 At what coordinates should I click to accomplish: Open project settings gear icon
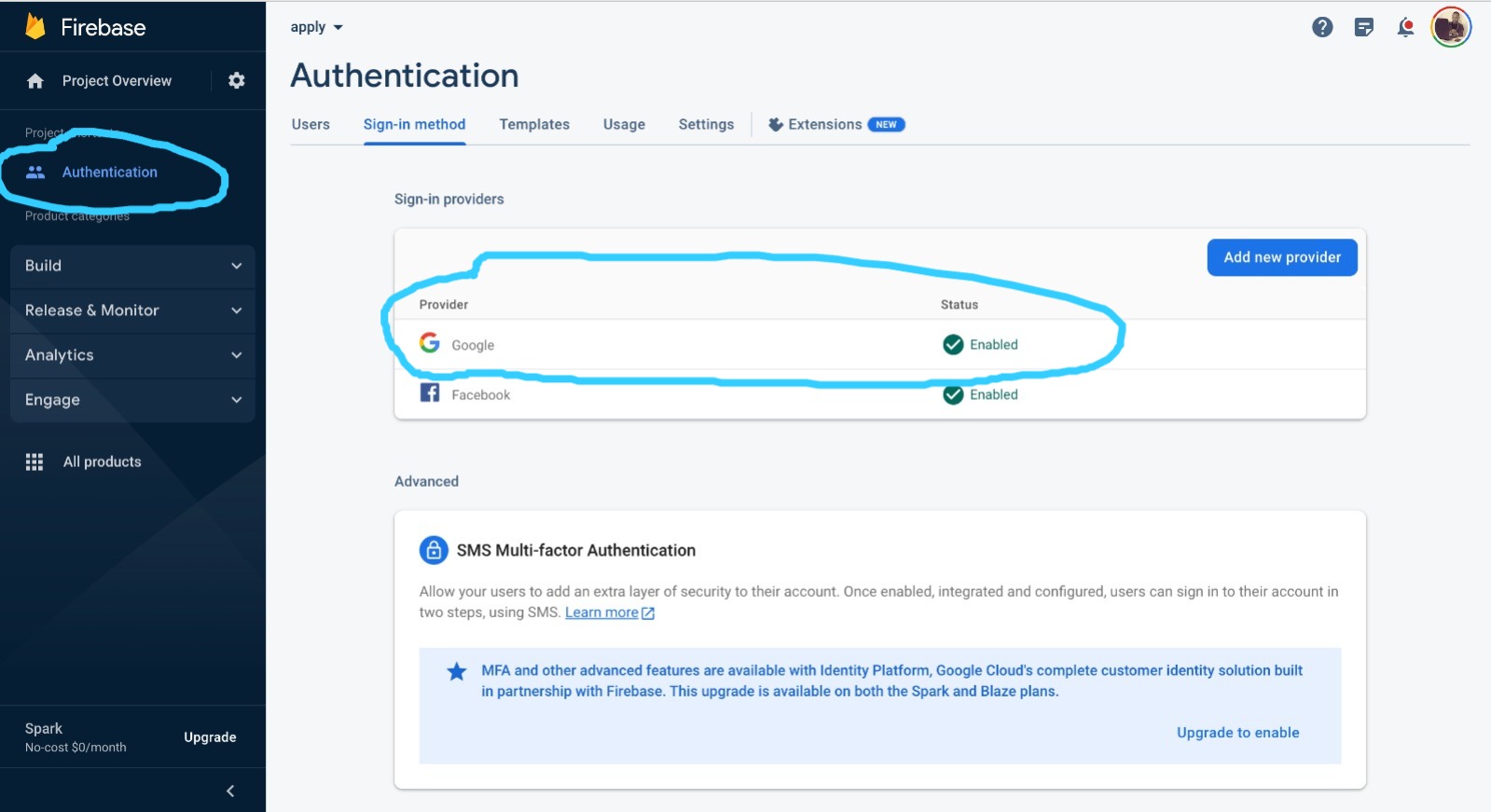[x=237, y=81]
